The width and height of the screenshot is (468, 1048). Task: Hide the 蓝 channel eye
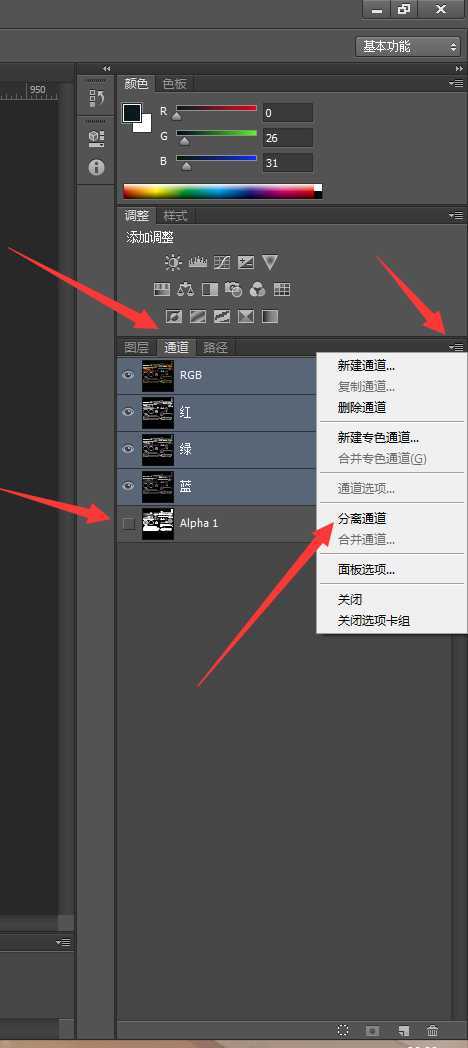128,486
